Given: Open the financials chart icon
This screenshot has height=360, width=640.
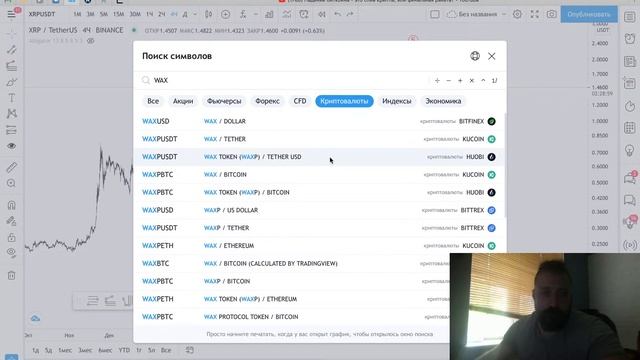Looking at the screenshot, I should [x=269, y=14].
